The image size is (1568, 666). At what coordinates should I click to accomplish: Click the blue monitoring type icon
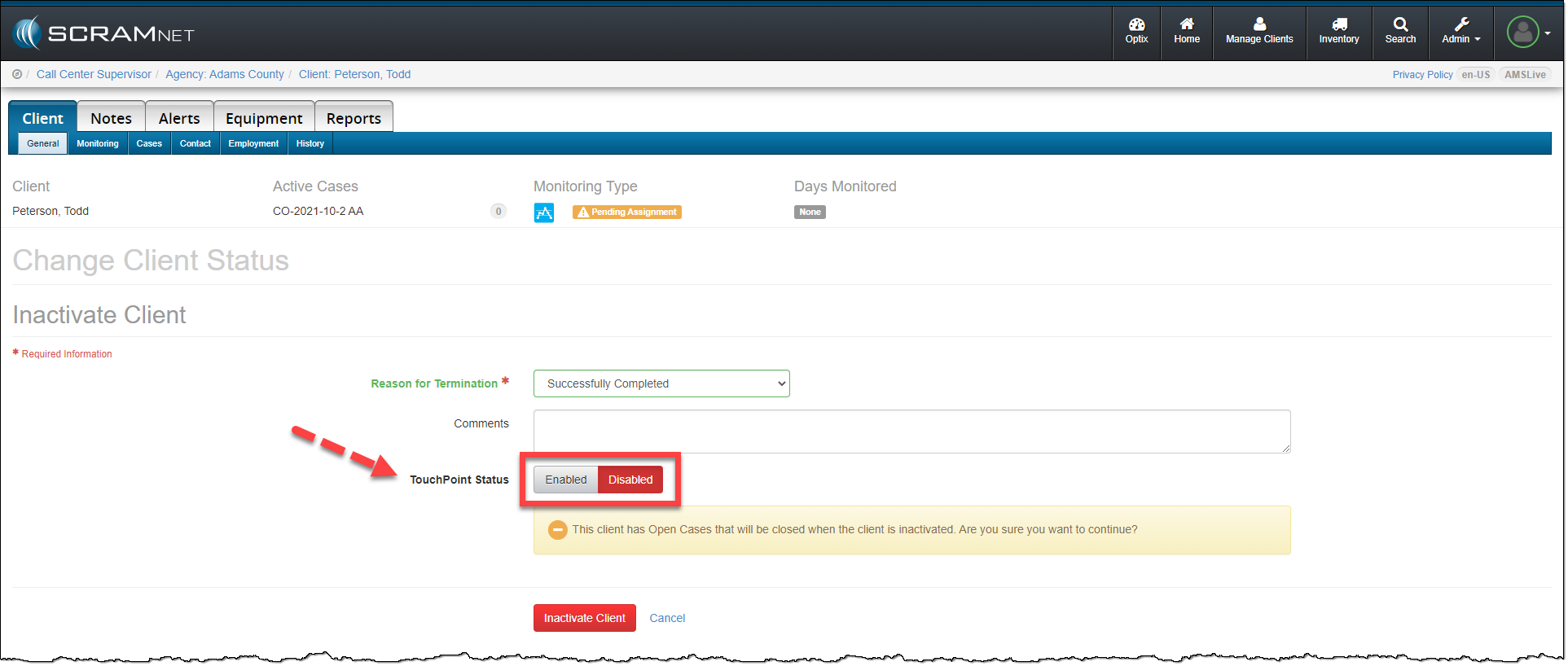click(x=543, y=213)
